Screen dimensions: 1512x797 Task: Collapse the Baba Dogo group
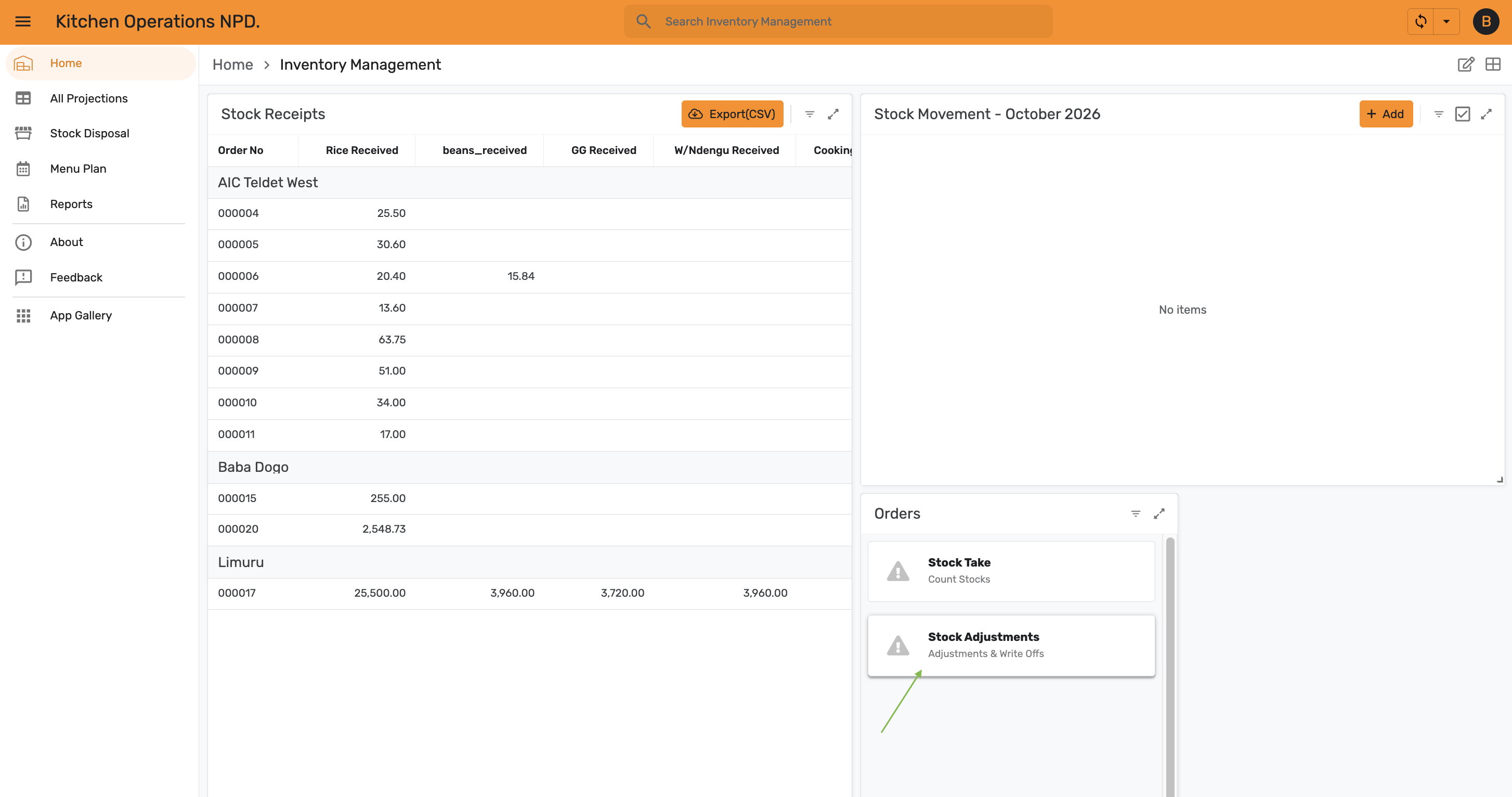[529, 467]
